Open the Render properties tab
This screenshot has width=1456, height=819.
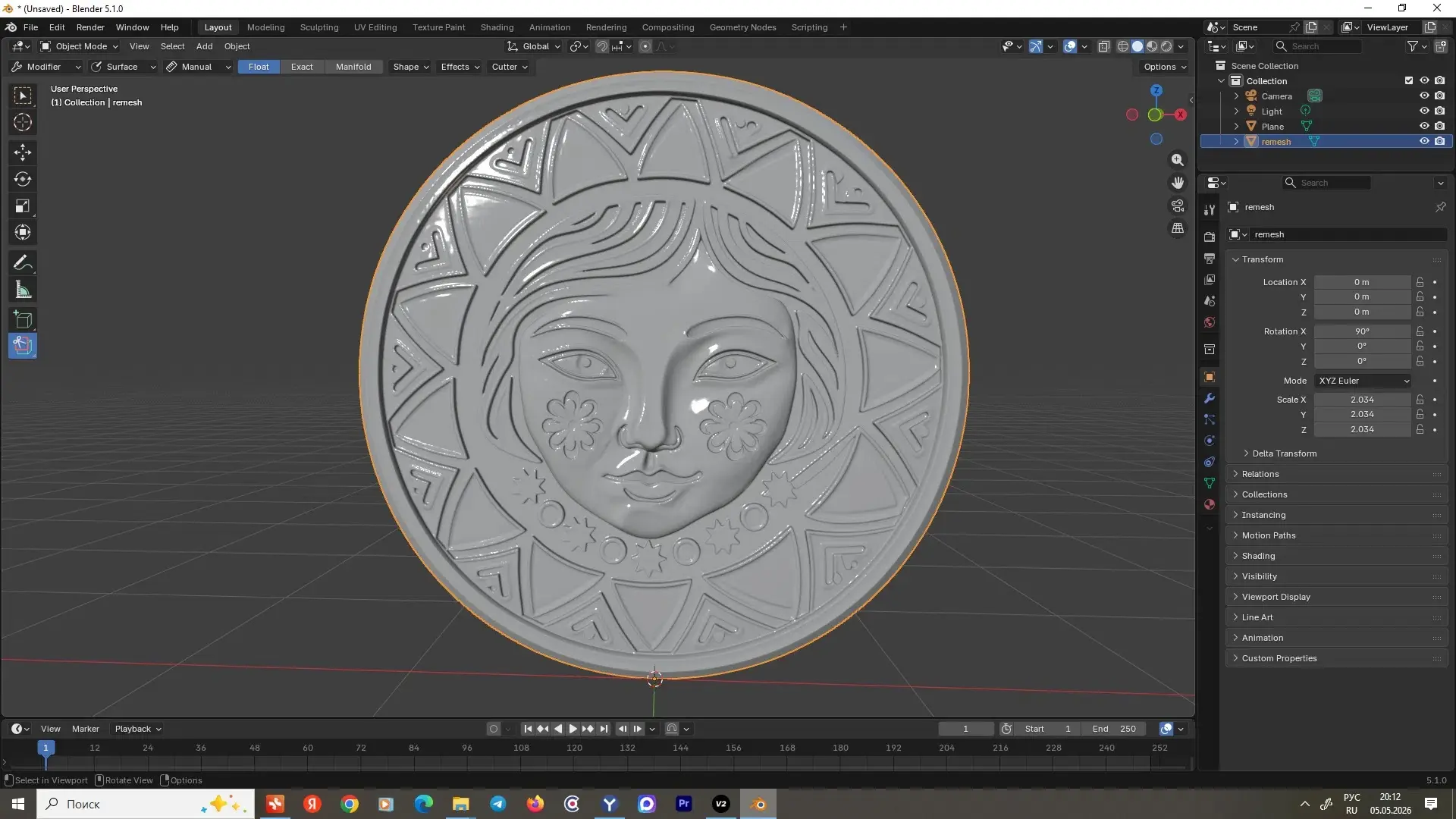(1210, 237)
